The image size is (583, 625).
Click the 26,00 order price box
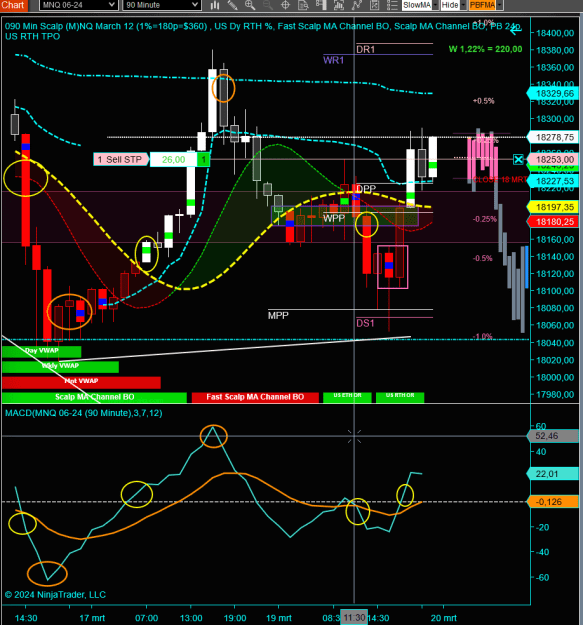tap(173, 159)
